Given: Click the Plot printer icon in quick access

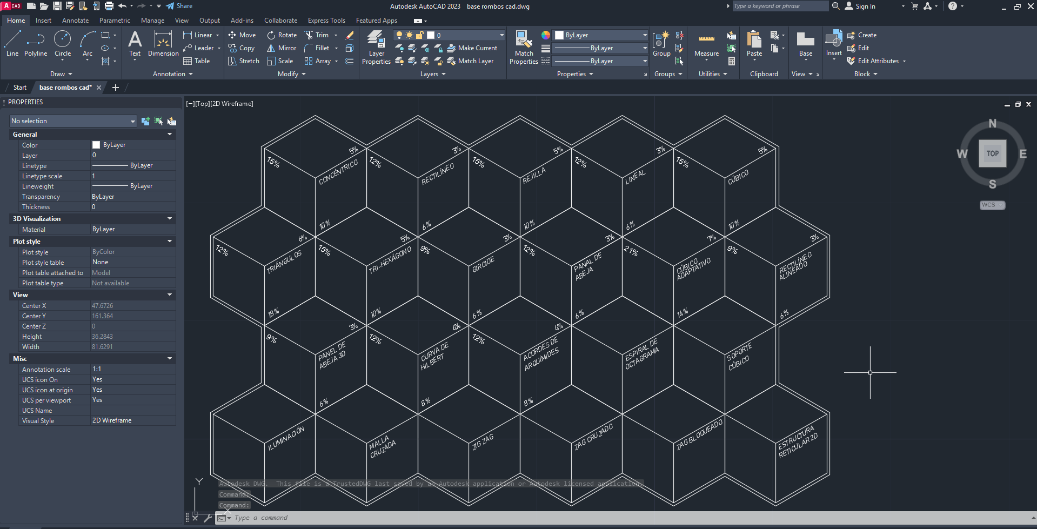Looking at the screenshot, I should pyautogui.click(x=109, y=6).
